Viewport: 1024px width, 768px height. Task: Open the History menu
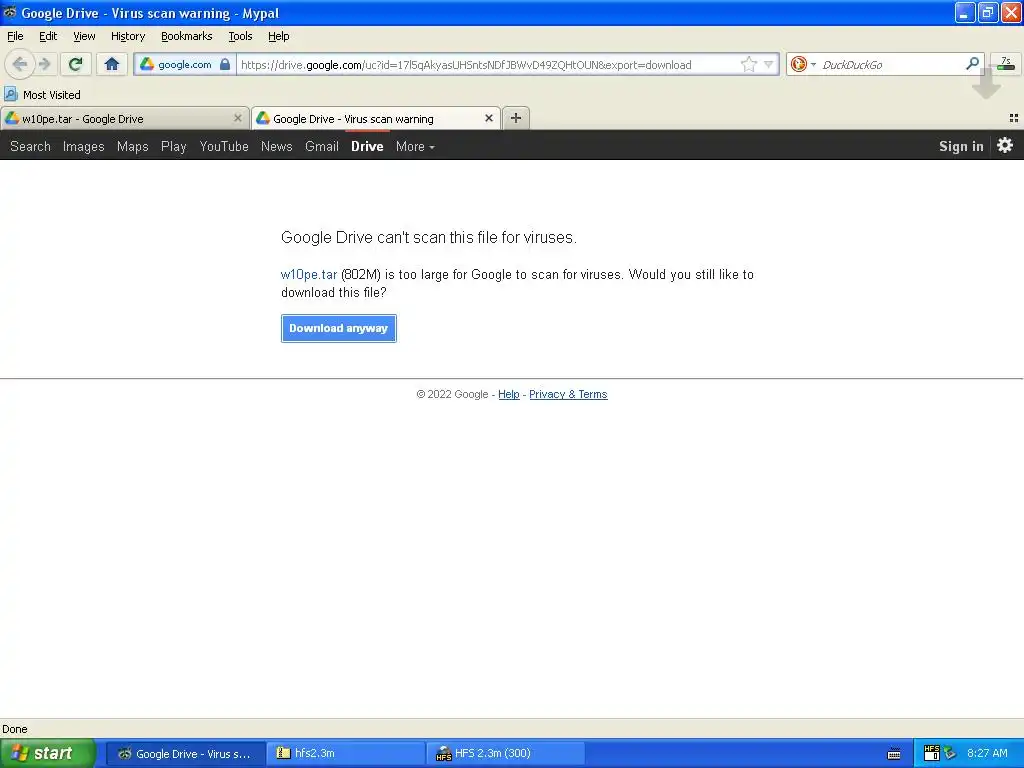(x=128, y=36)
